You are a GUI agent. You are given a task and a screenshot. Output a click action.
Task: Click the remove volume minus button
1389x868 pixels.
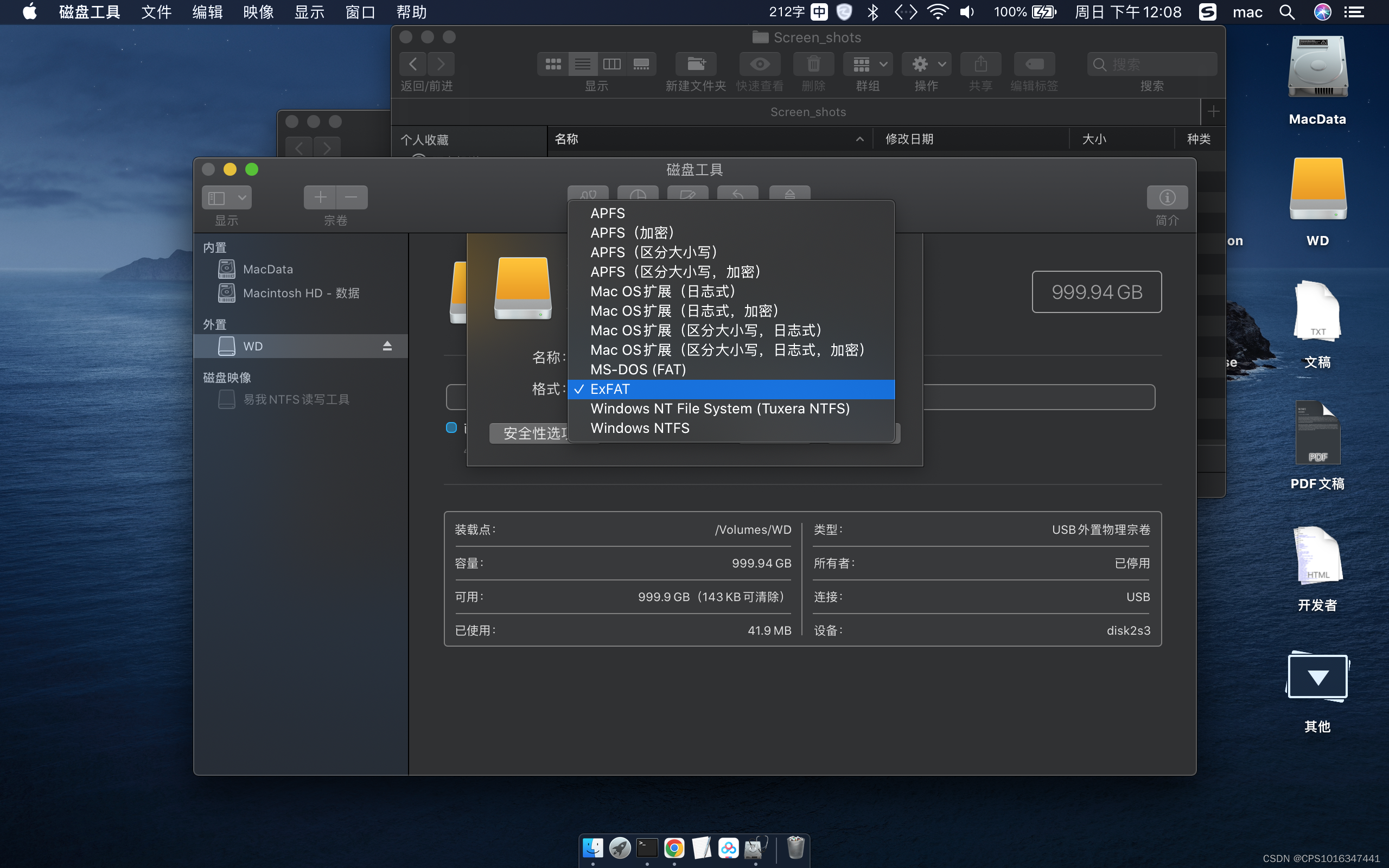click(x=351, y=197)
